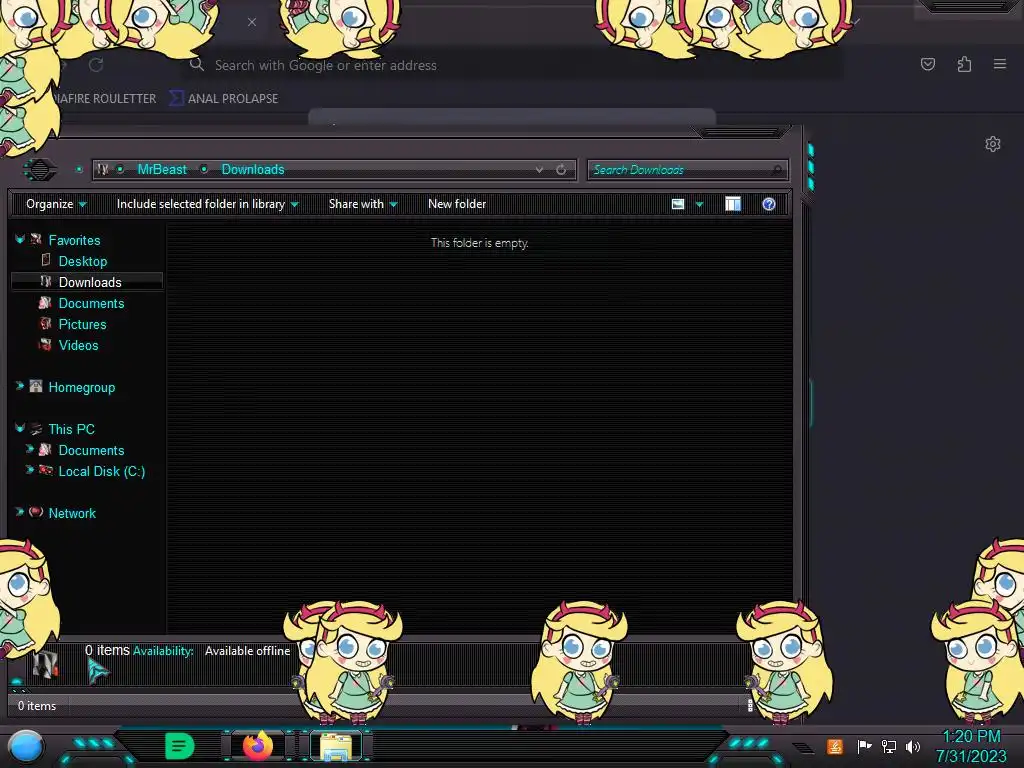Click MrBeast in the address breadcrumb
This screenshot has height=768, width=1024.
162,169
